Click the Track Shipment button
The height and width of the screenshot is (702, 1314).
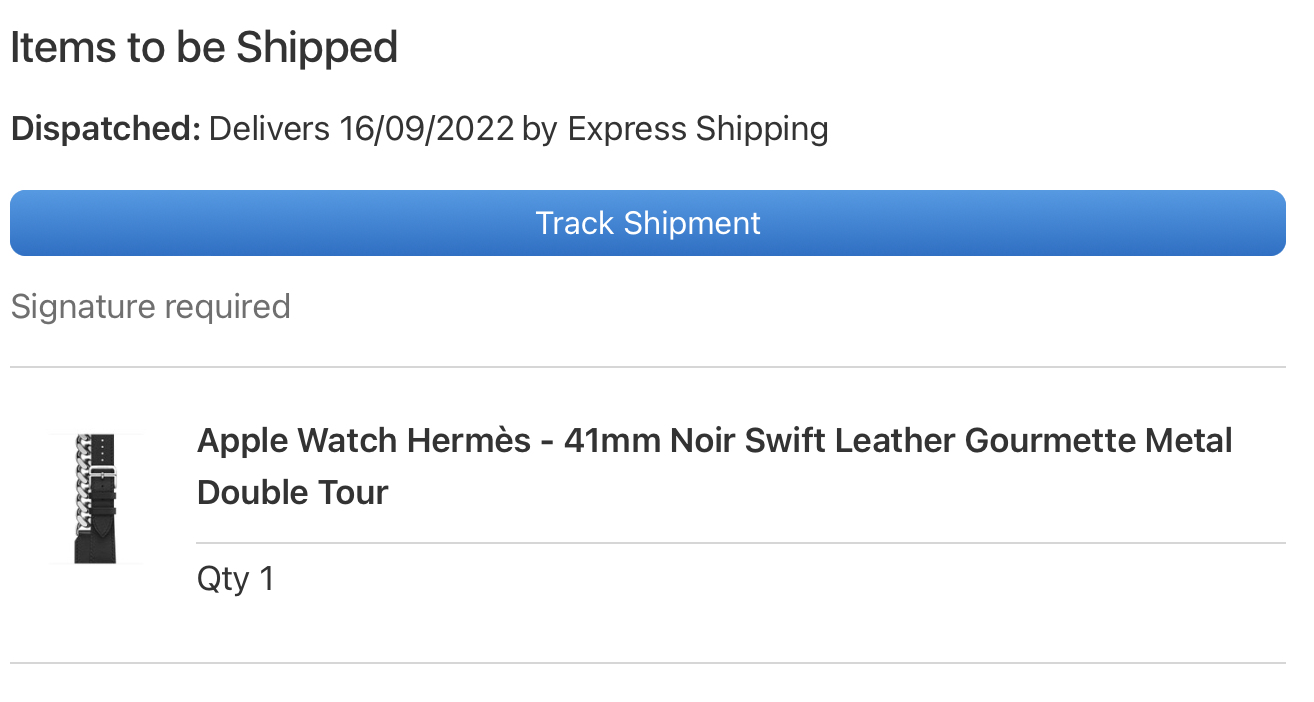point(647,223)
